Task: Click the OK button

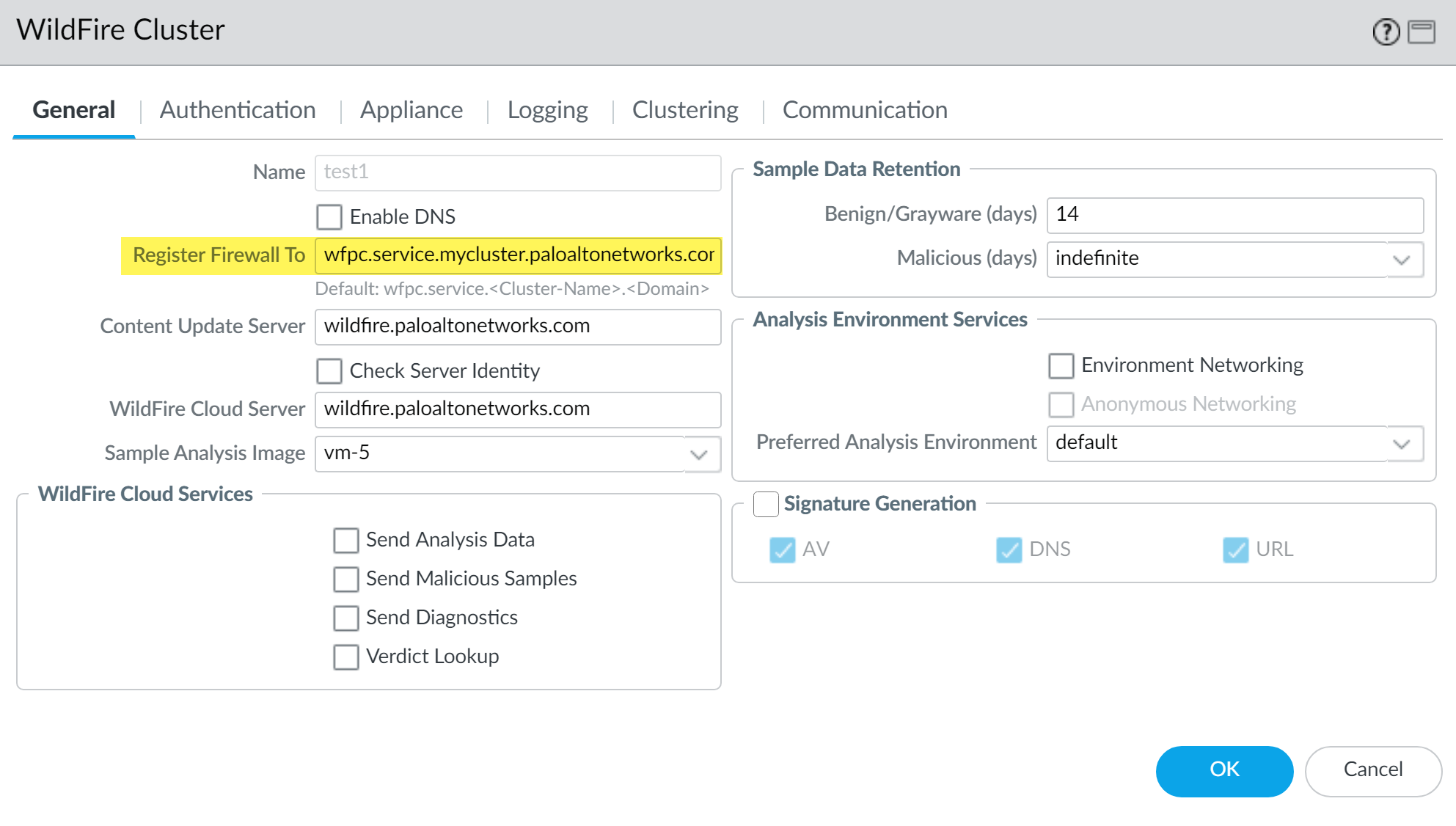Action: (x=1223, y=770)
